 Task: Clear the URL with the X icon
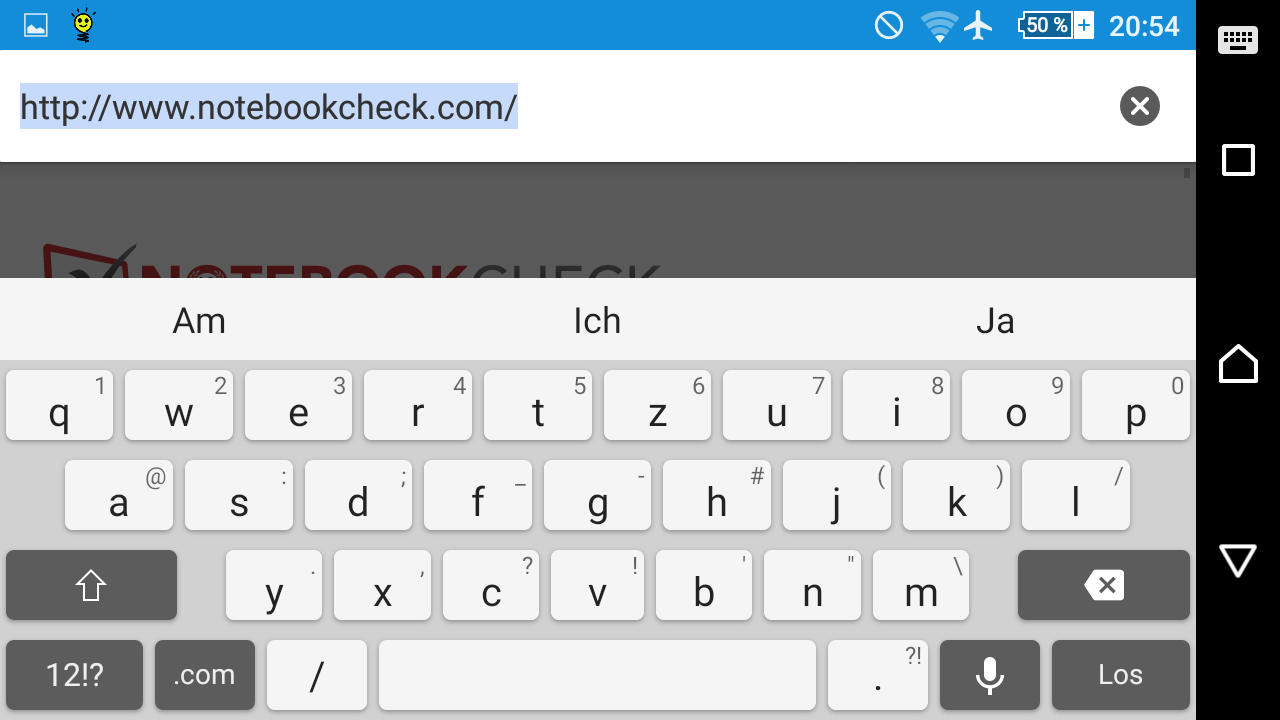(x=1139, y=106)
